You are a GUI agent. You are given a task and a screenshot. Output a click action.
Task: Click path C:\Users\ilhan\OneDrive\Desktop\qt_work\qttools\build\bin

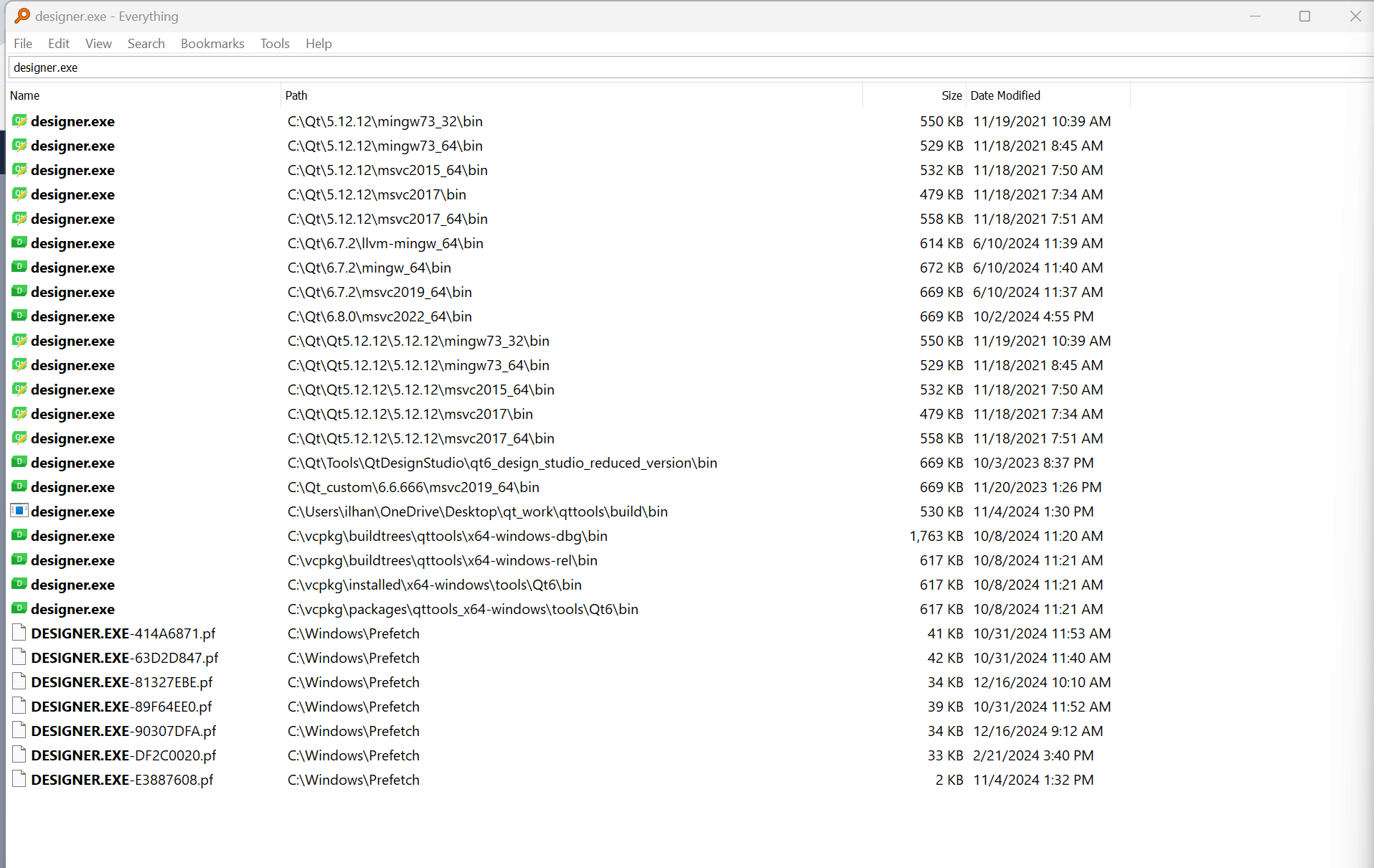tap(478, 511)
